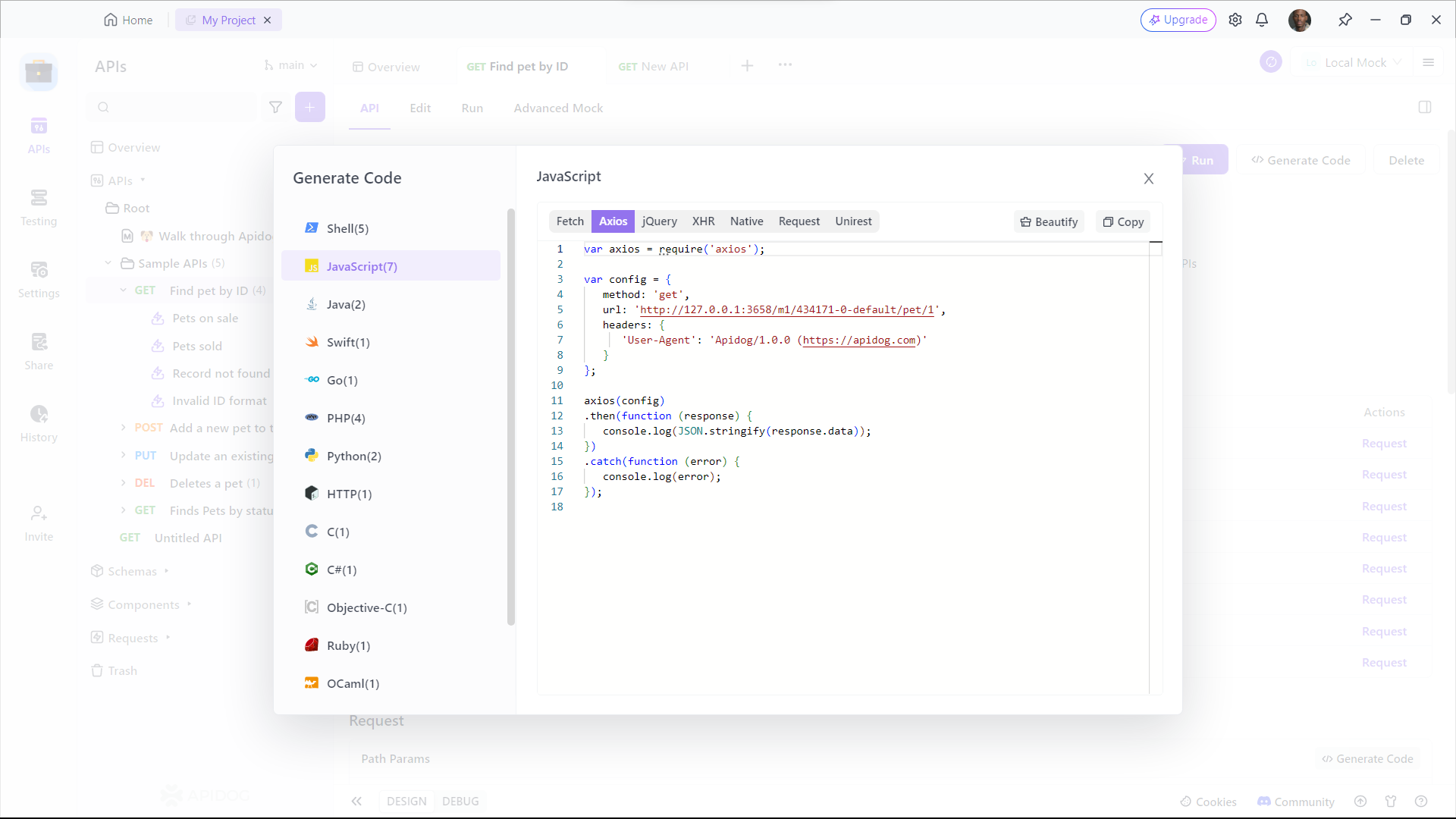Click the Upgrade button
This screenshot has width=1456, height=819.
pyautogui.click(x=1178, y=20)
